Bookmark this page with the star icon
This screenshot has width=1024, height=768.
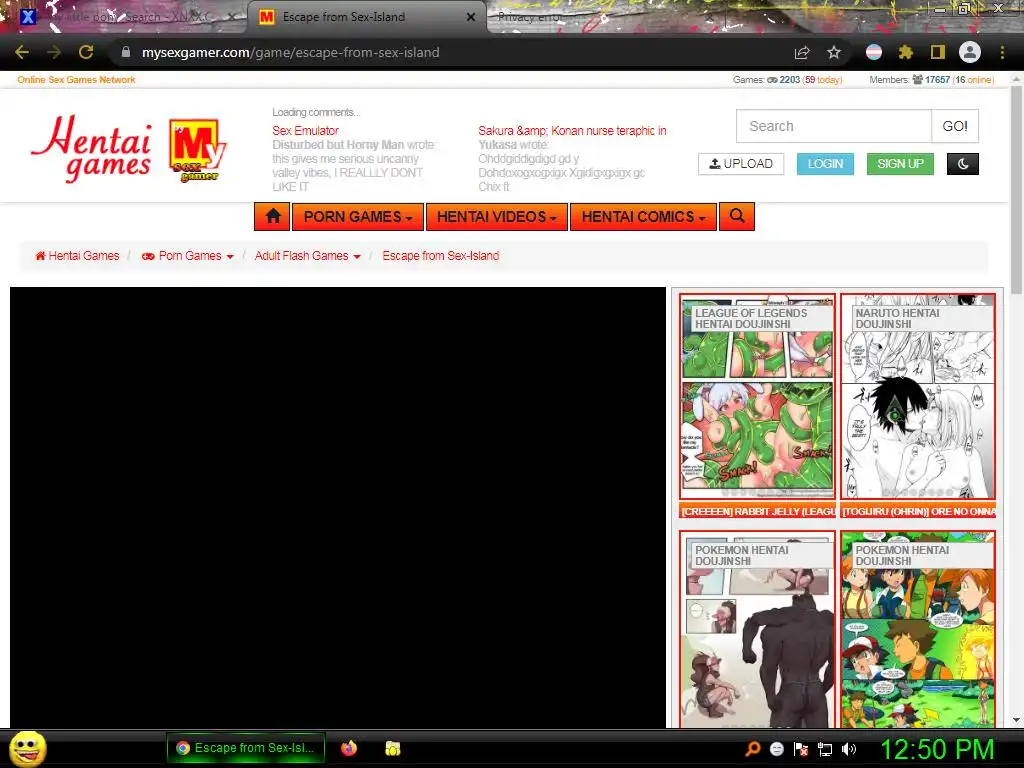coord(834,52)
